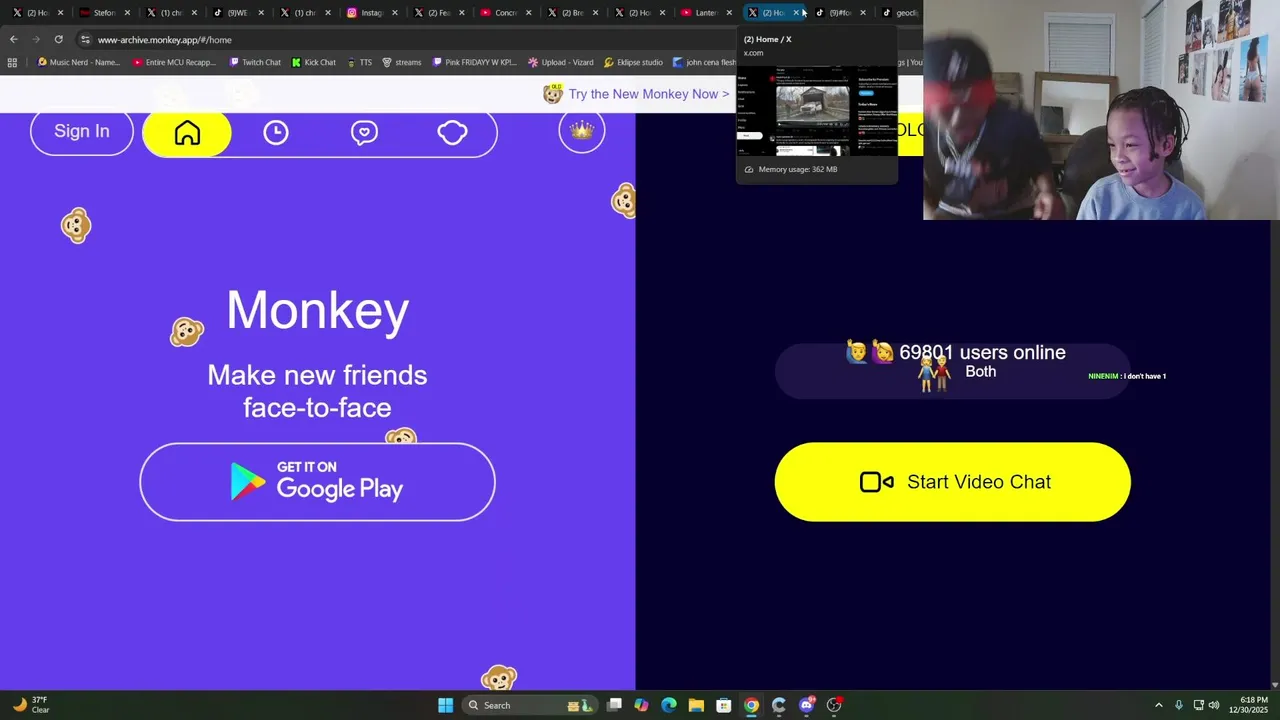Open the Windows Start menu
This screenshot has height=720, width=1280.
click(x=445, y=705)
